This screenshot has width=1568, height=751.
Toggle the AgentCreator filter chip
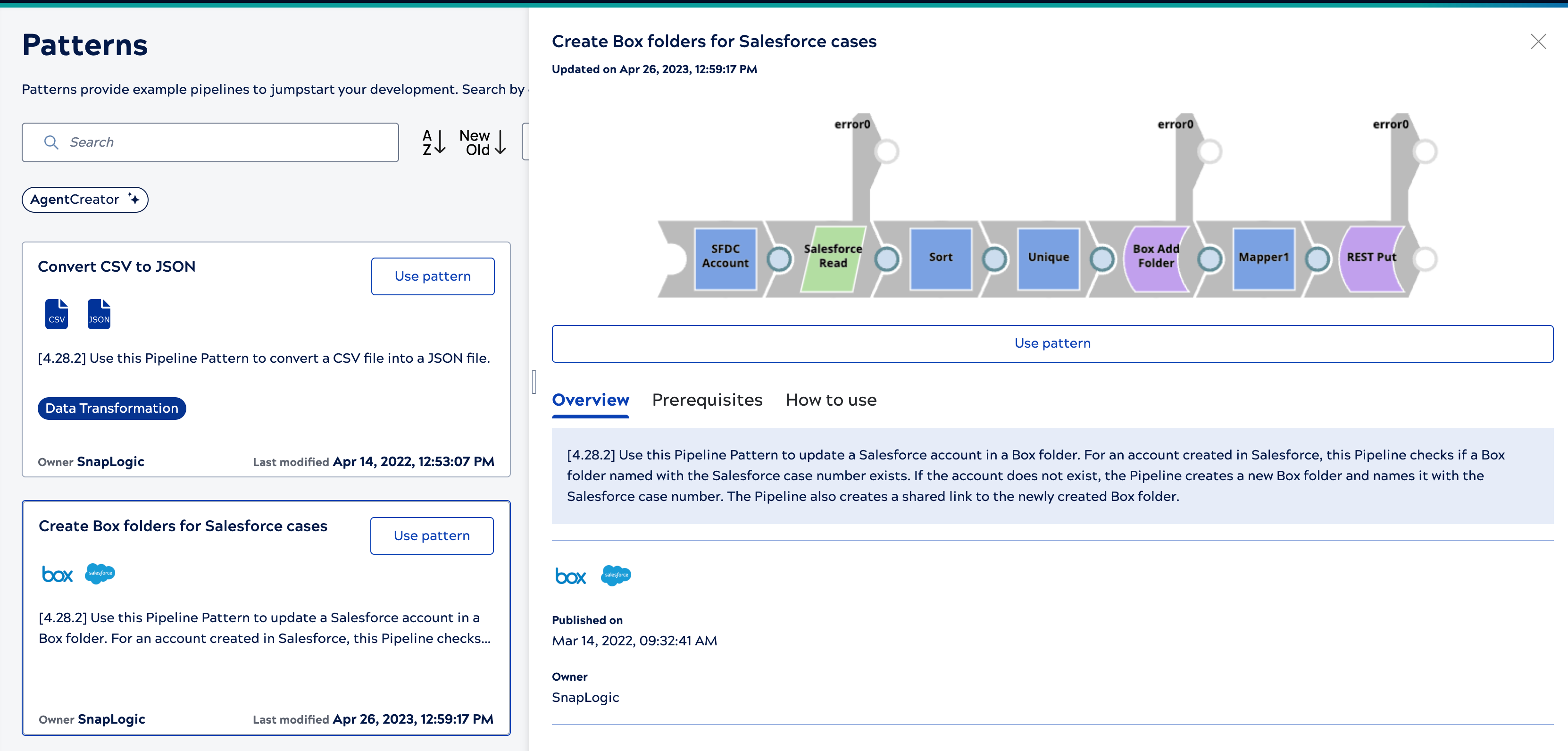(x=84, y=200)
